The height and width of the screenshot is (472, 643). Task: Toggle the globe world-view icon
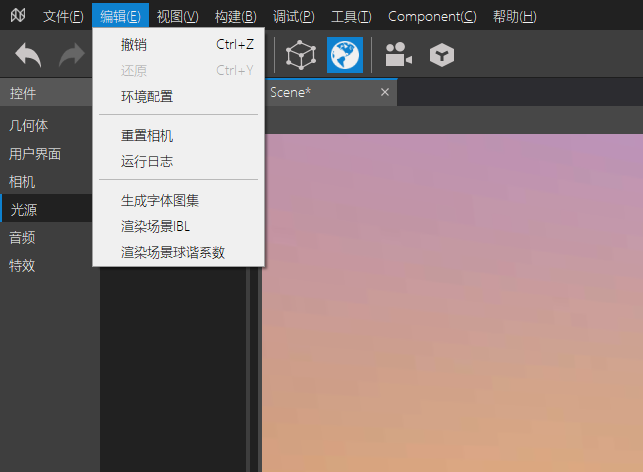point(345,55)
